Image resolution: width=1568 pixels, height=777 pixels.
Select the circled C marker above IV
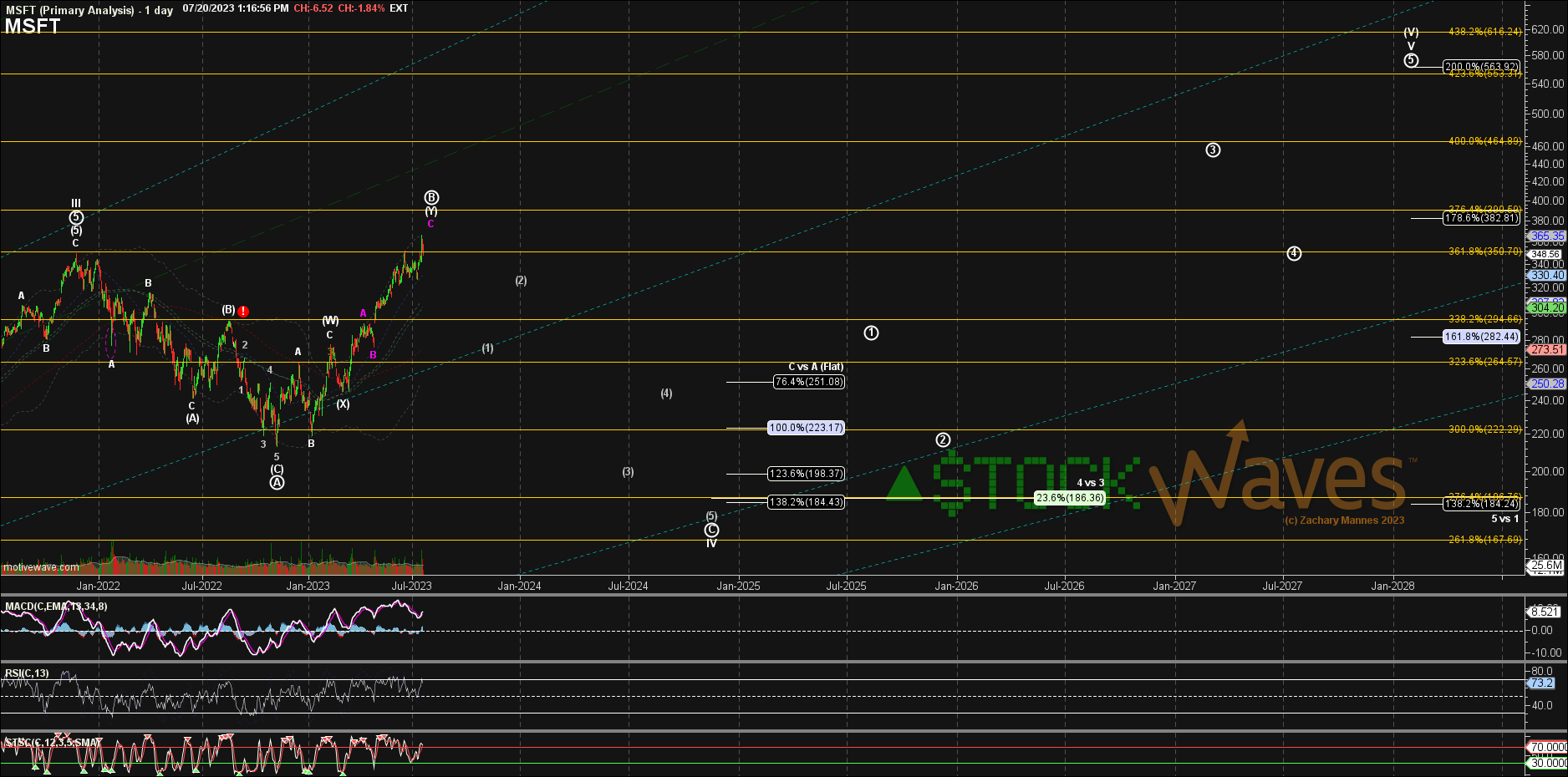pos(711,530)
